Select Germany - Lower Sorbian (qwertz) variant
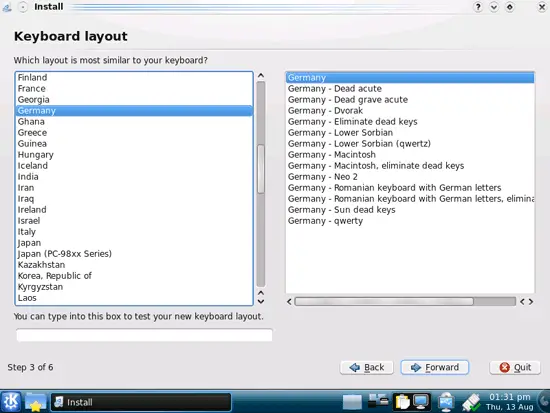This screenshot has width=550, height=413. (x=410, y=144)
